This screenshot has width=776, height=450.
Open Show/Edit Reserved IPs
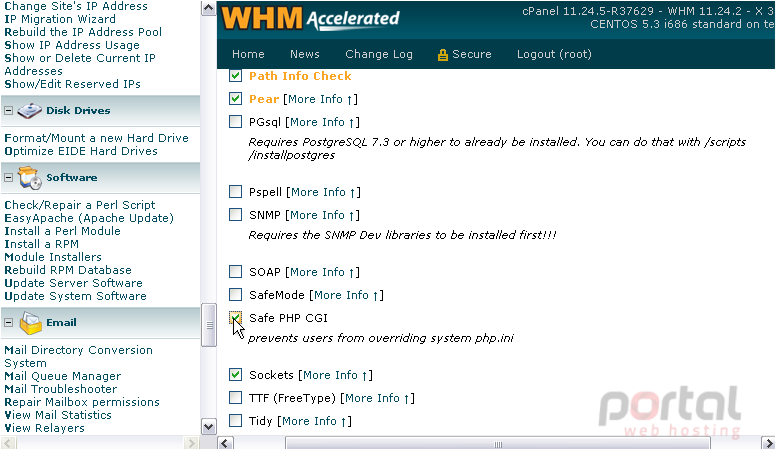[x=72, y=84]
